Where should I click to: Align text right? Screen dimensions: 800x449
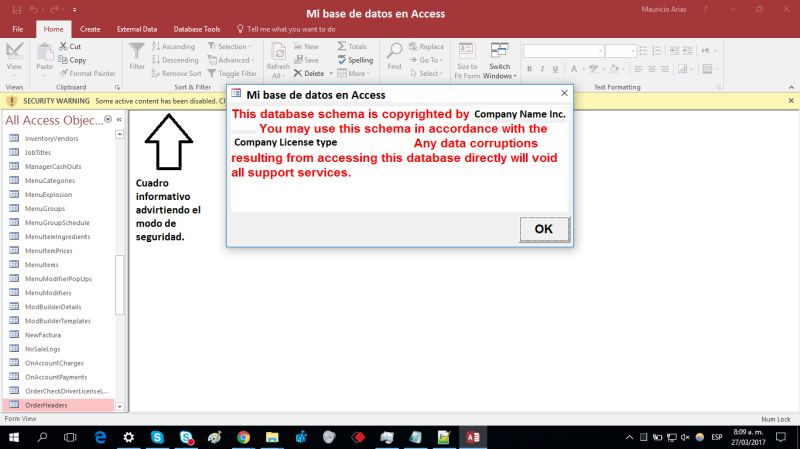(664, 69)
